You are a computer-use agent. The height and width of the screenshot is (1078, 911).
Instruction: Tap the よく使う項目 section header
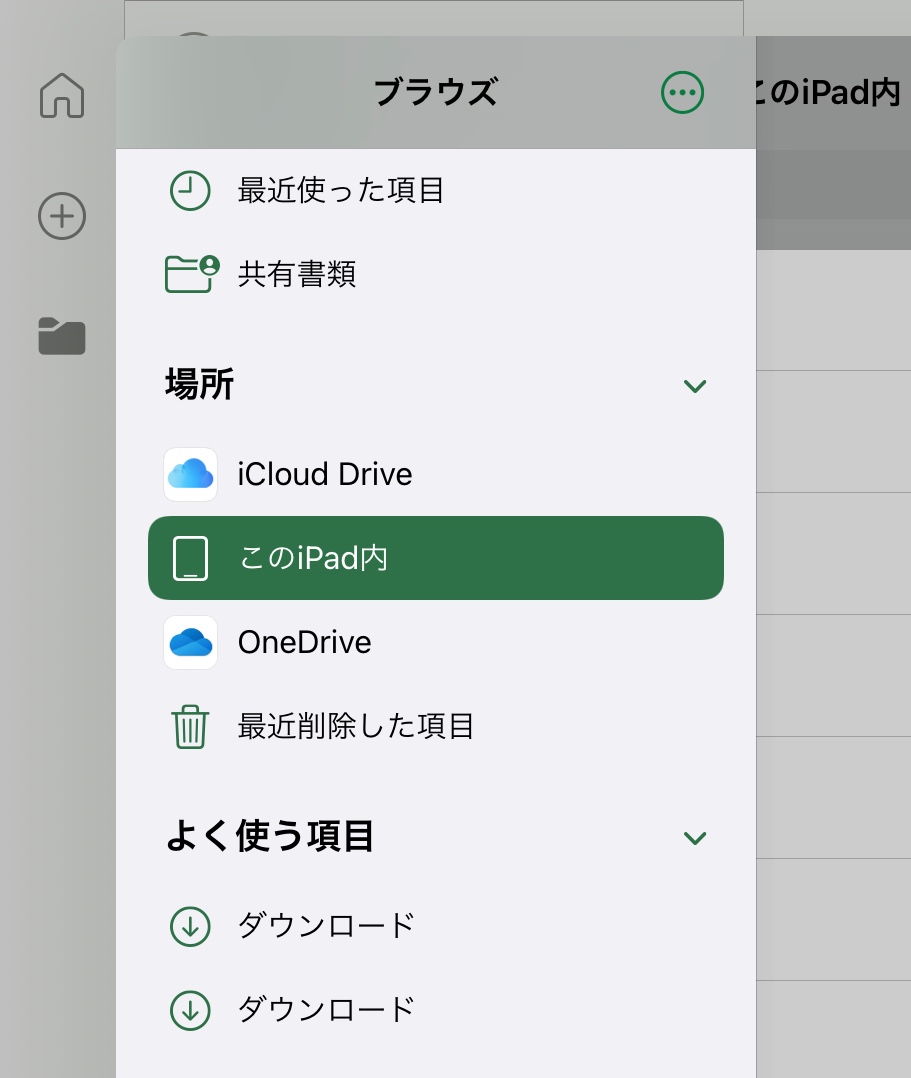click(270, 836)
